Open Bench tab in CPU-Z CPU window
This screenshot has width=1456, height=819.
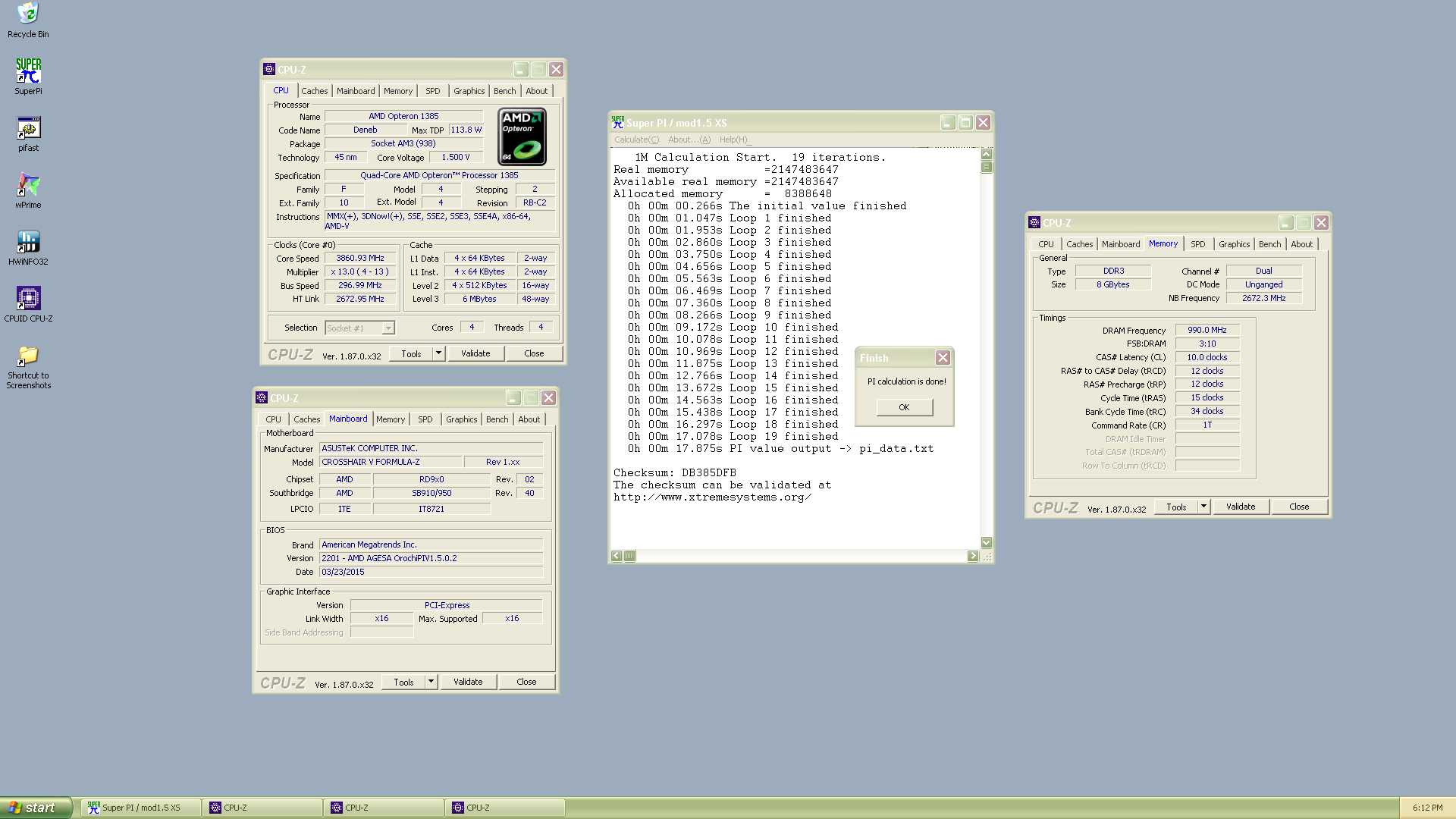504,91
